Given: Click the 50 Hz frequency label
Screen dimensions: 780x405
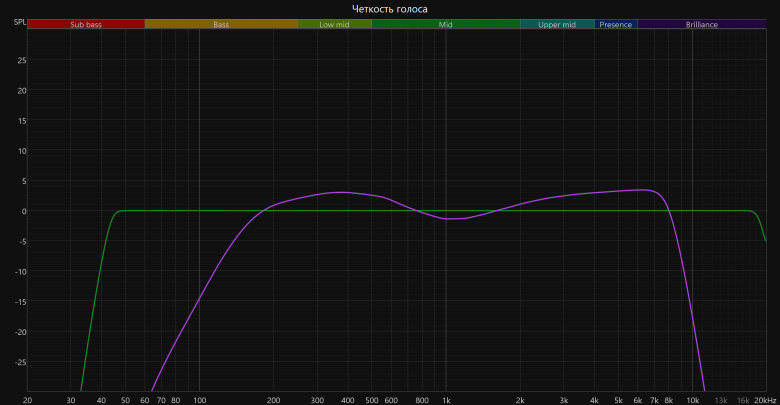Looking at the screenshot, I should click(x=125, y=400).
